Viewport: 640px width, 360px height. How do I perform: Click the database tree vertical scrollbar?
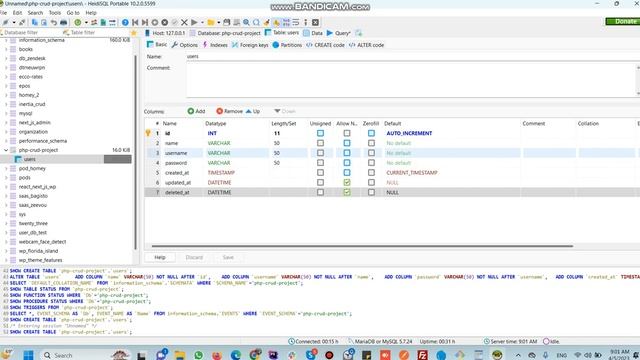136,152
